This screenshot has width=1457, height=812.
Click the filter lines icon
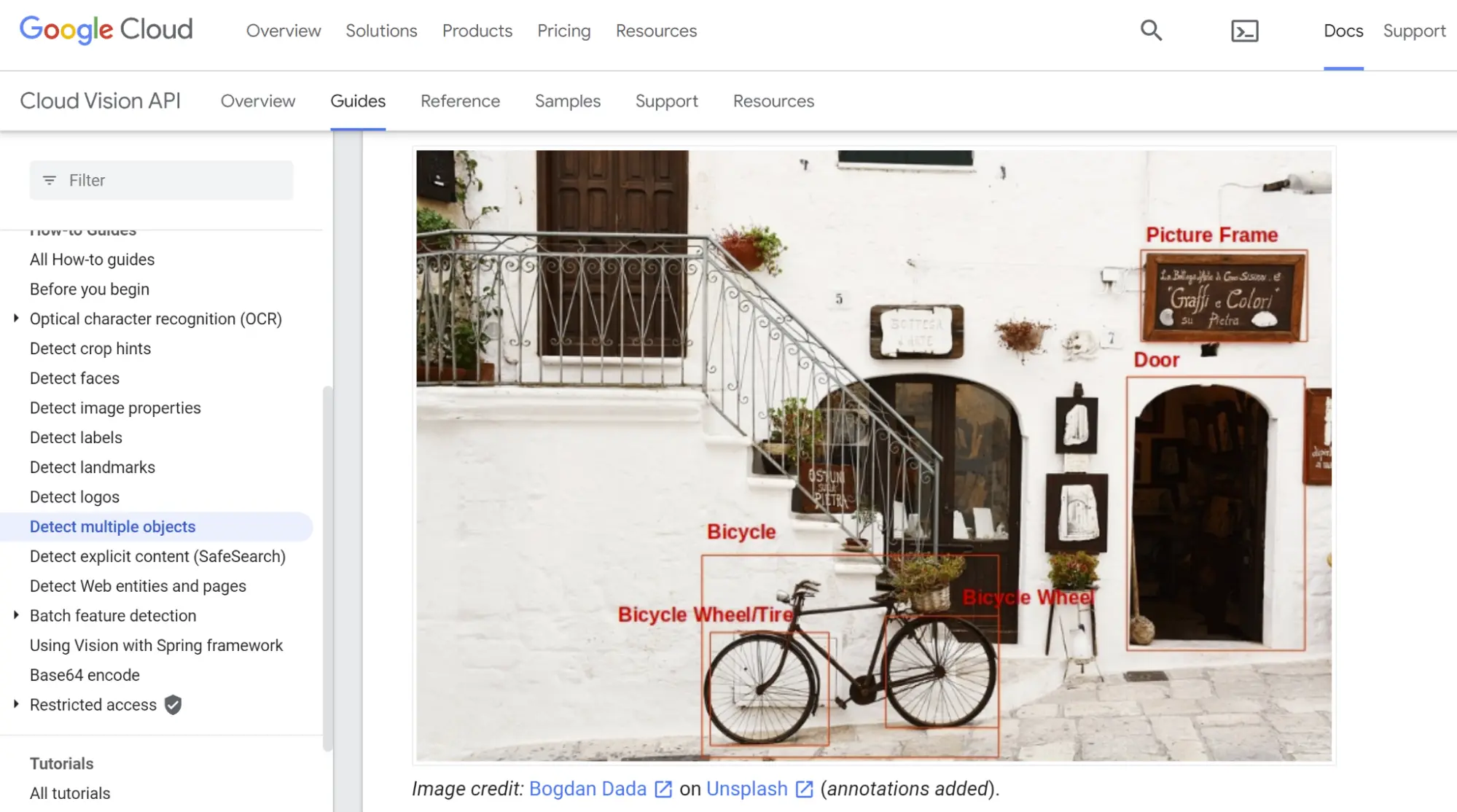click(50, 180)
